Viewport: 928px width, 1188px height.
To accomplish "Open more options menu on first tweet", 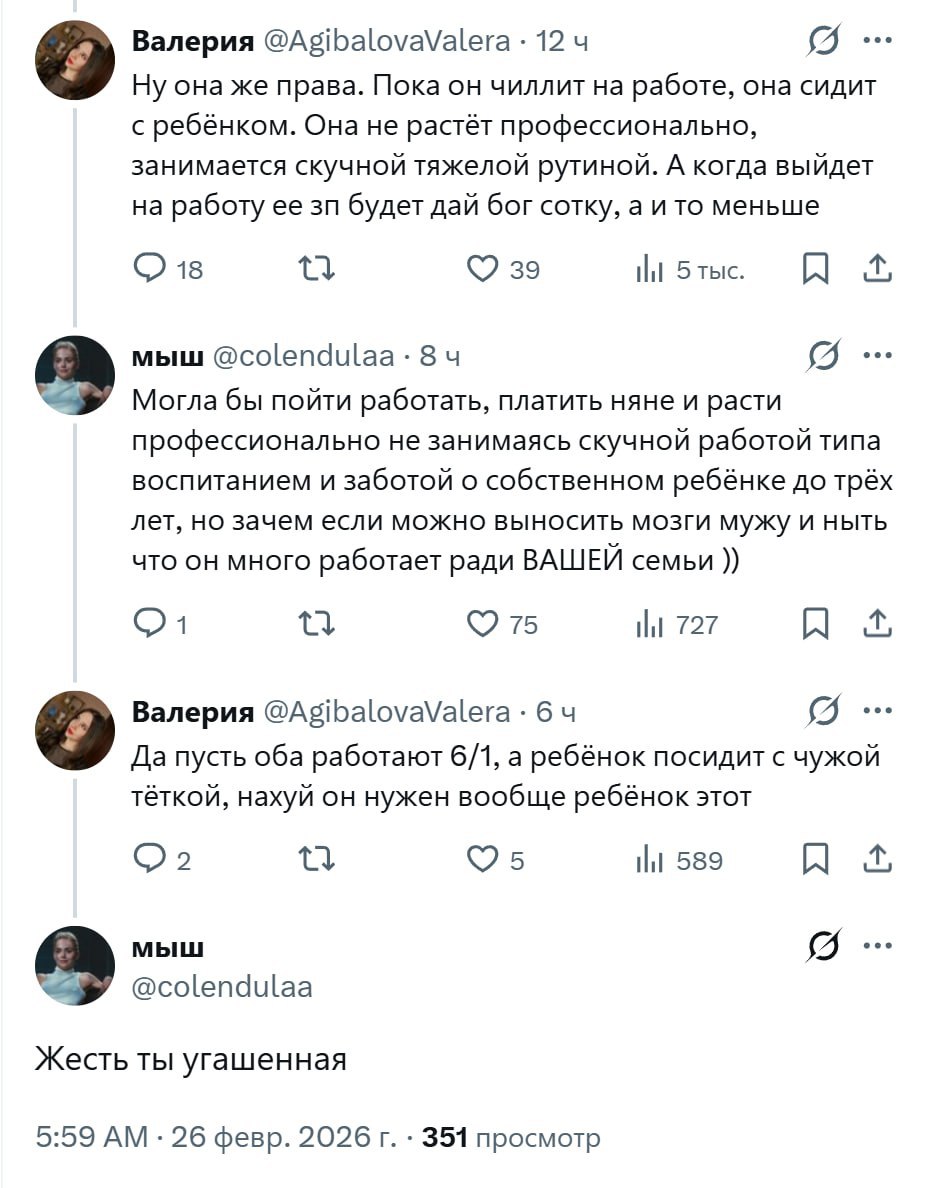I will tap(877, 42).
